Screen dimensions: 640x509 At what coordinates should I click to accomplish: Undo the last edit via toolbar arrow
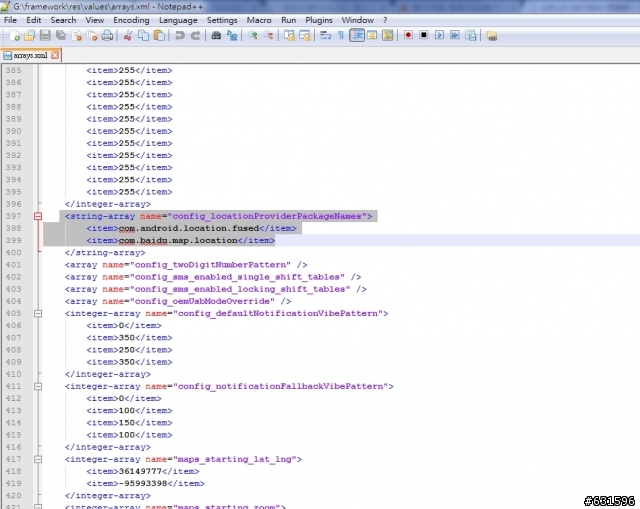(180, 36)
